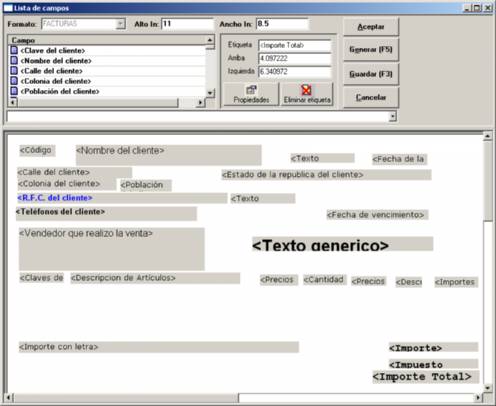496x406 pixels.
Task: Select the <Fecha de la label
Action: click(x=399, y=159)
